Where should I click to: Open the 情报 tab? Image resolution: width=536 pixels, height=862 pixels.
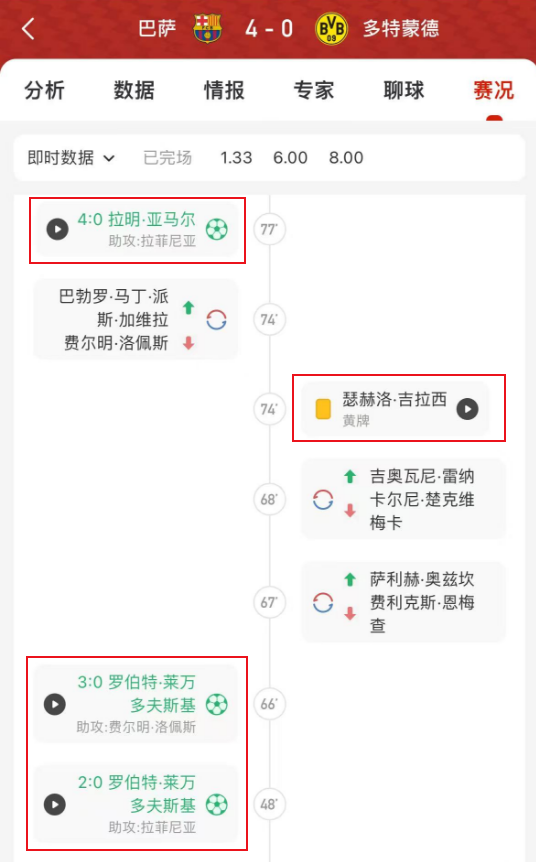pyautogui.click(x=224, y=90)
